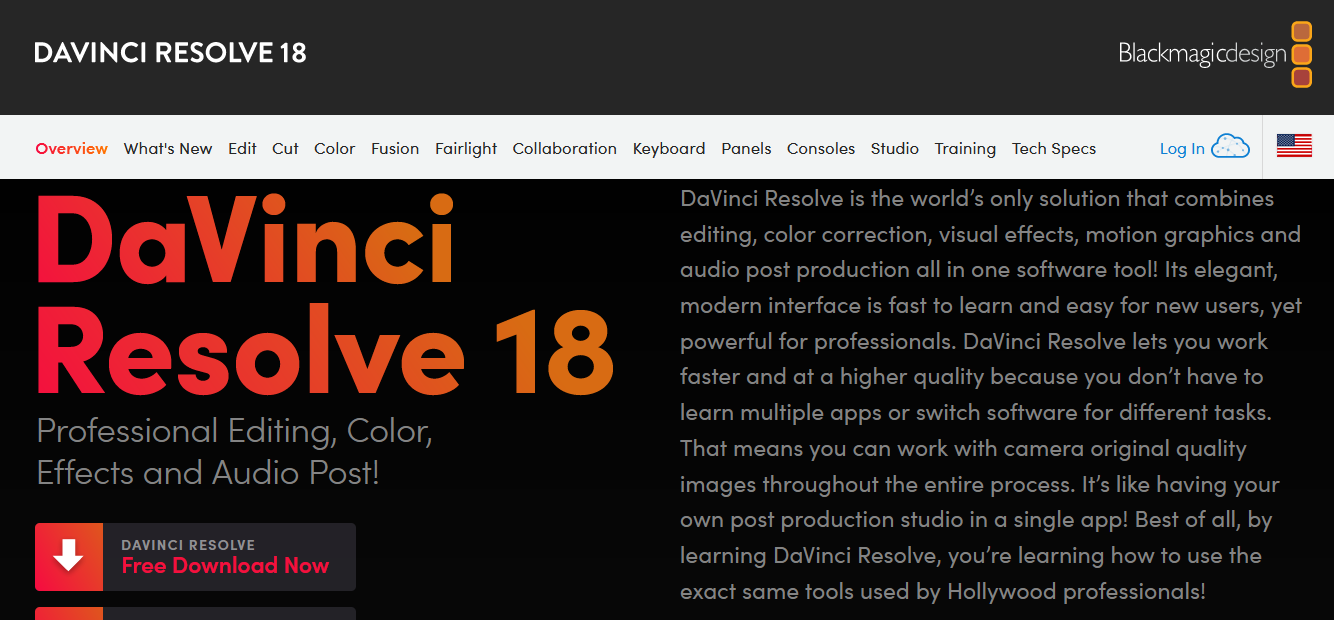Open the Fusion tab
This screenshot has width=1334, height=620.
click(x=395, y=148)
